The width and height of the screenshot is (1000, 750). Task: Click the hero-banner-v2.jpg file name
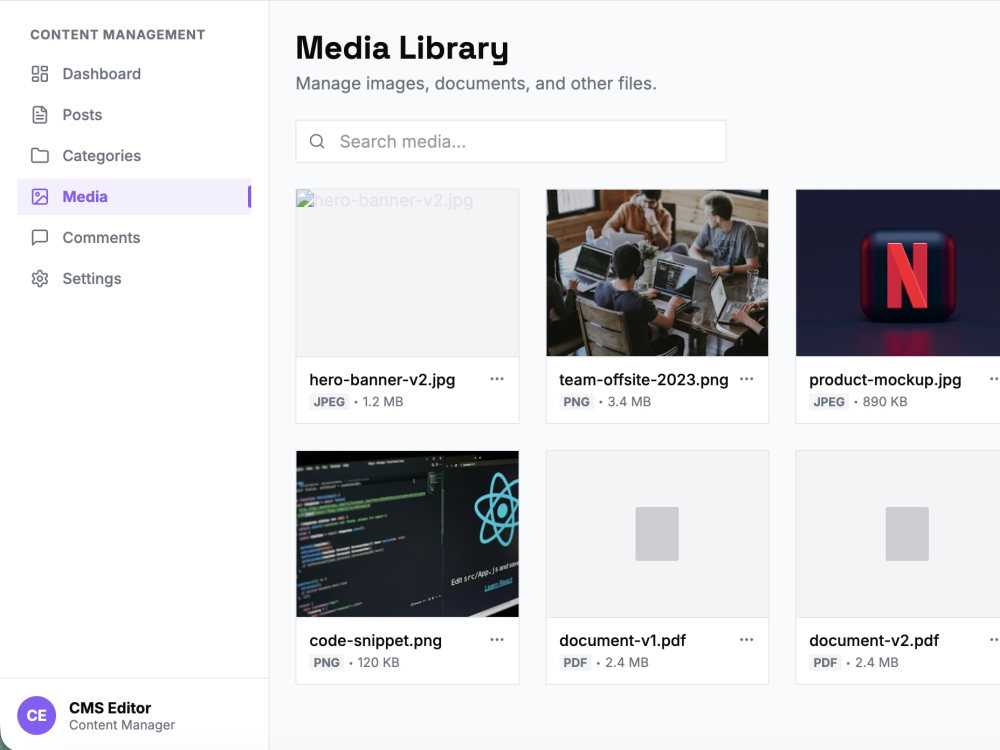click(382, 380)
